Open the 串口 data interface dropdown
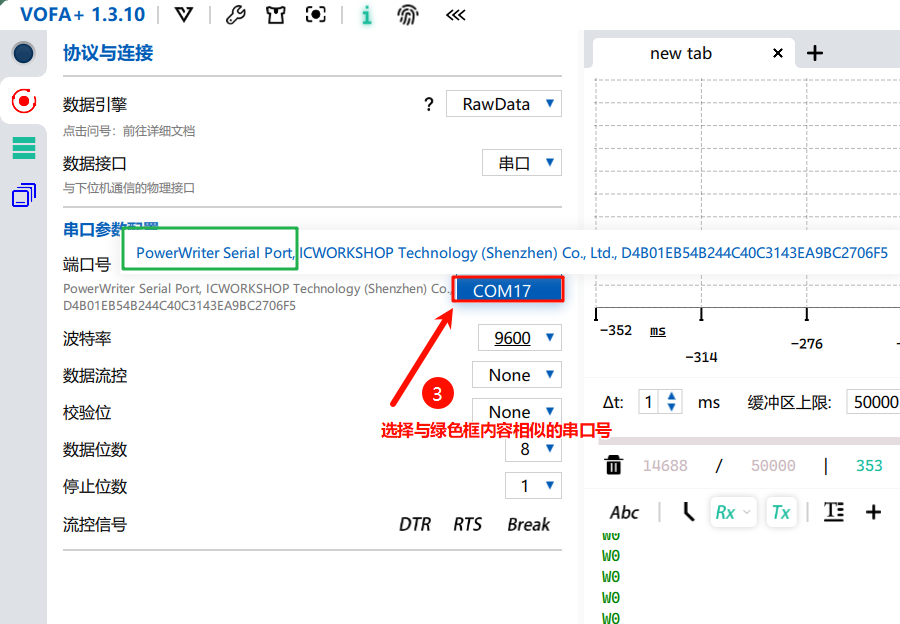The image size is (900, 624). 522,163
